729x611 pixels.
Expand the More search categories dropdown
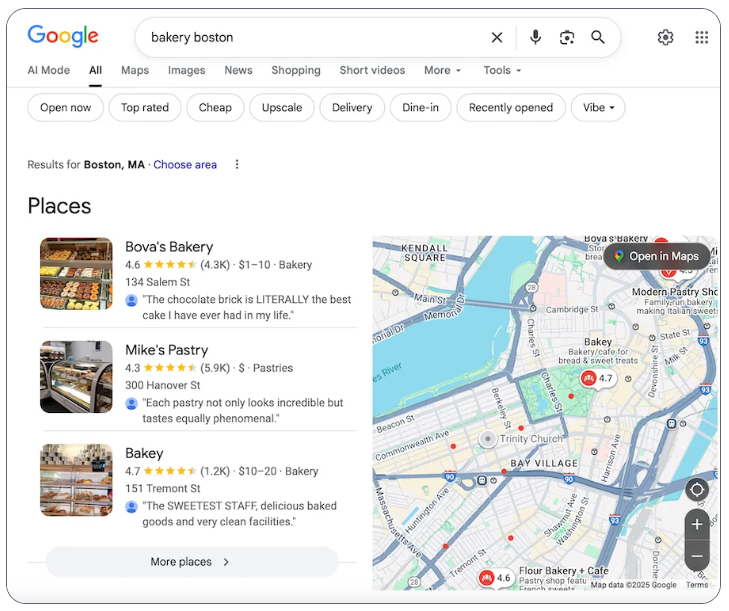click(x=442, y=70)
